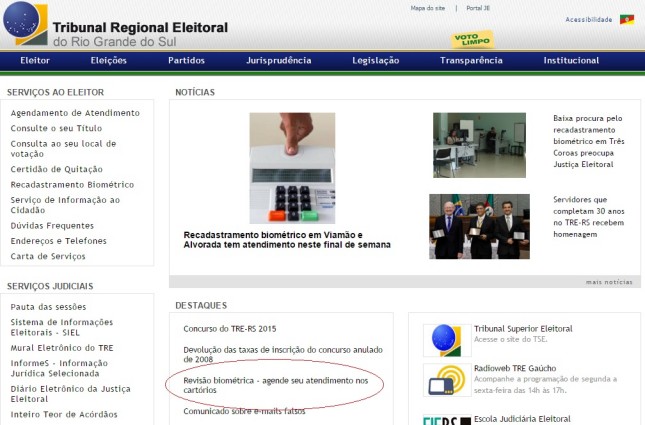Select Transparência in the navigation bar
Viewport: 645px width, 425px height.
[x=471, y=61]
